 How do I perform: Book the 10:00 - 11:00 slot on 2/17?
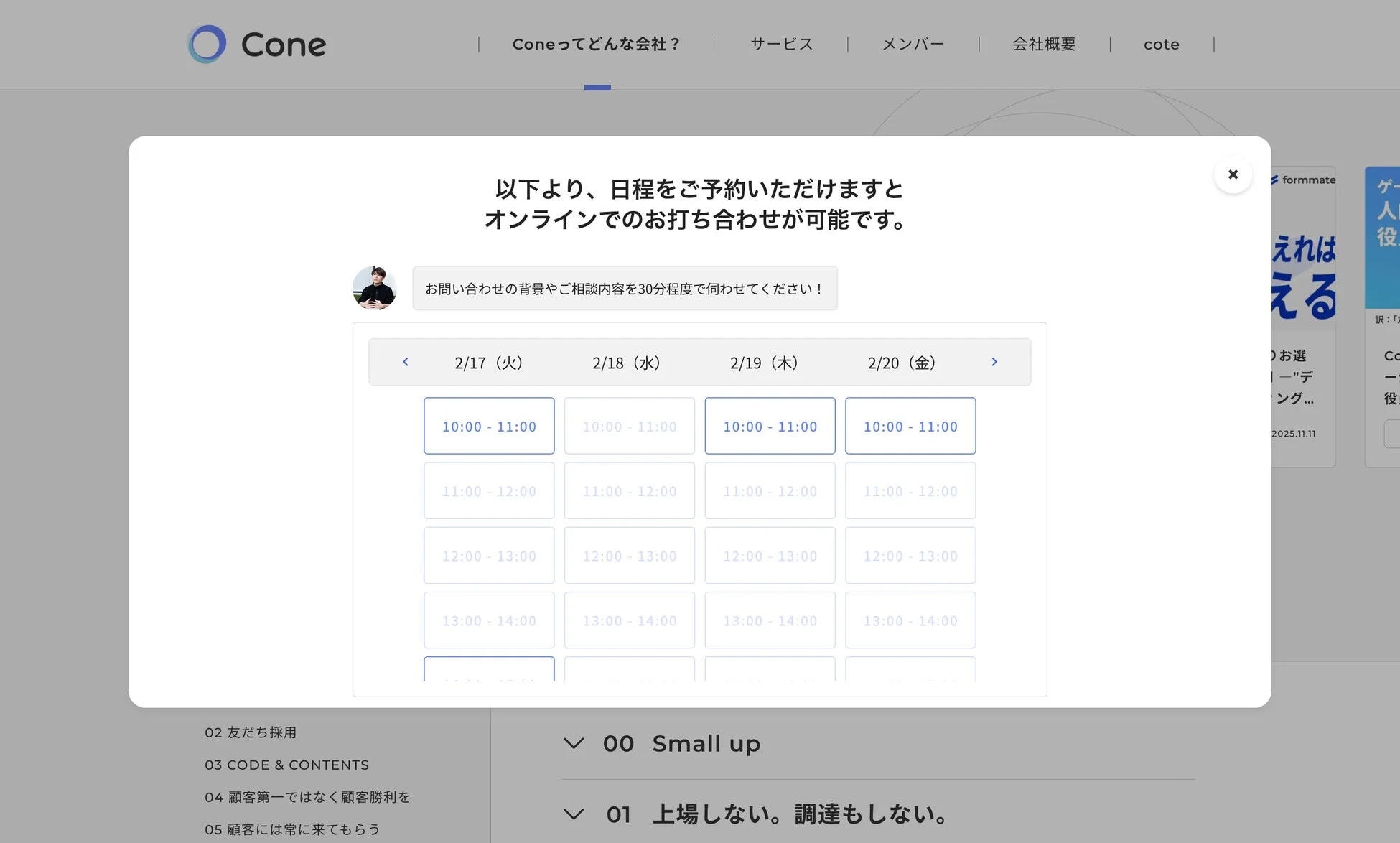(x=489, y=426)
